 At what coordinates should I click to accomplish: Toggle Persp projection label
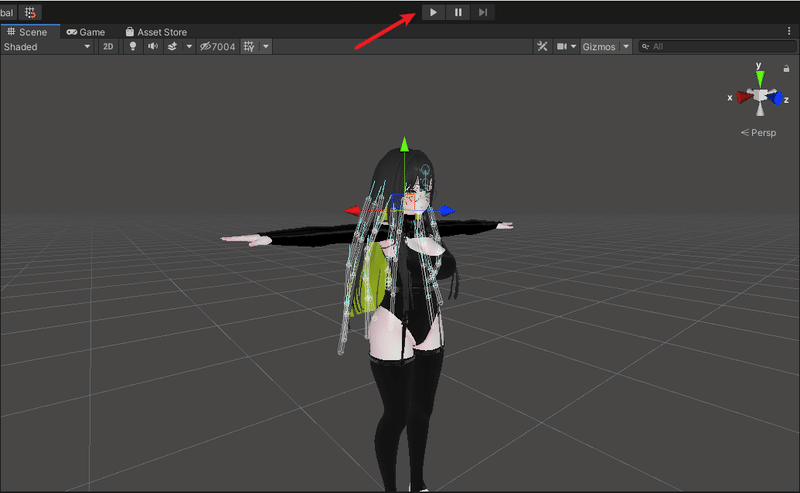point(758,133)
